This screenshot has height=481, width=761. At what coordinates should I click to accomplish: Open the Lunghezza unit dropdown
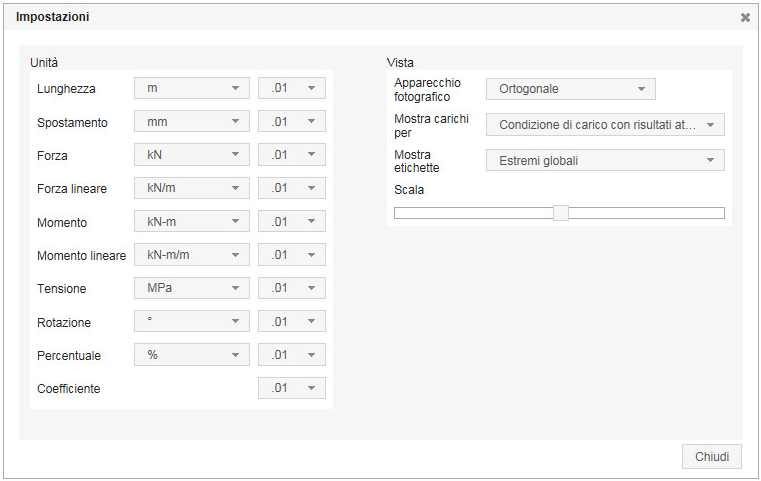[192, 88]
